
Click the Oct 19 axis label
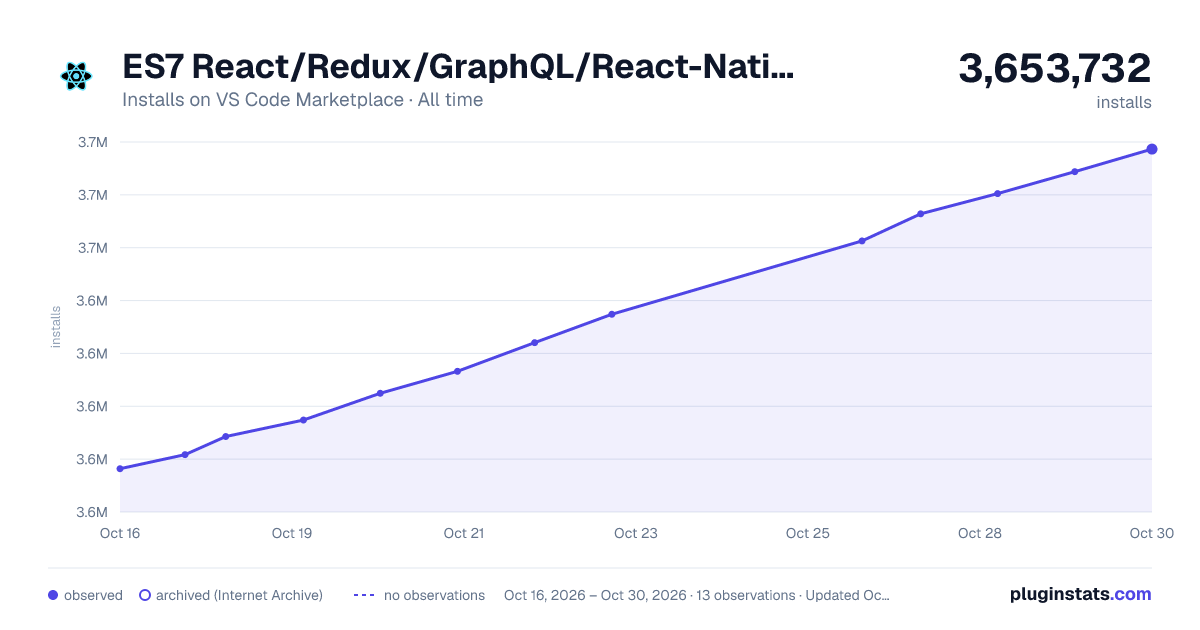point(292,533)
